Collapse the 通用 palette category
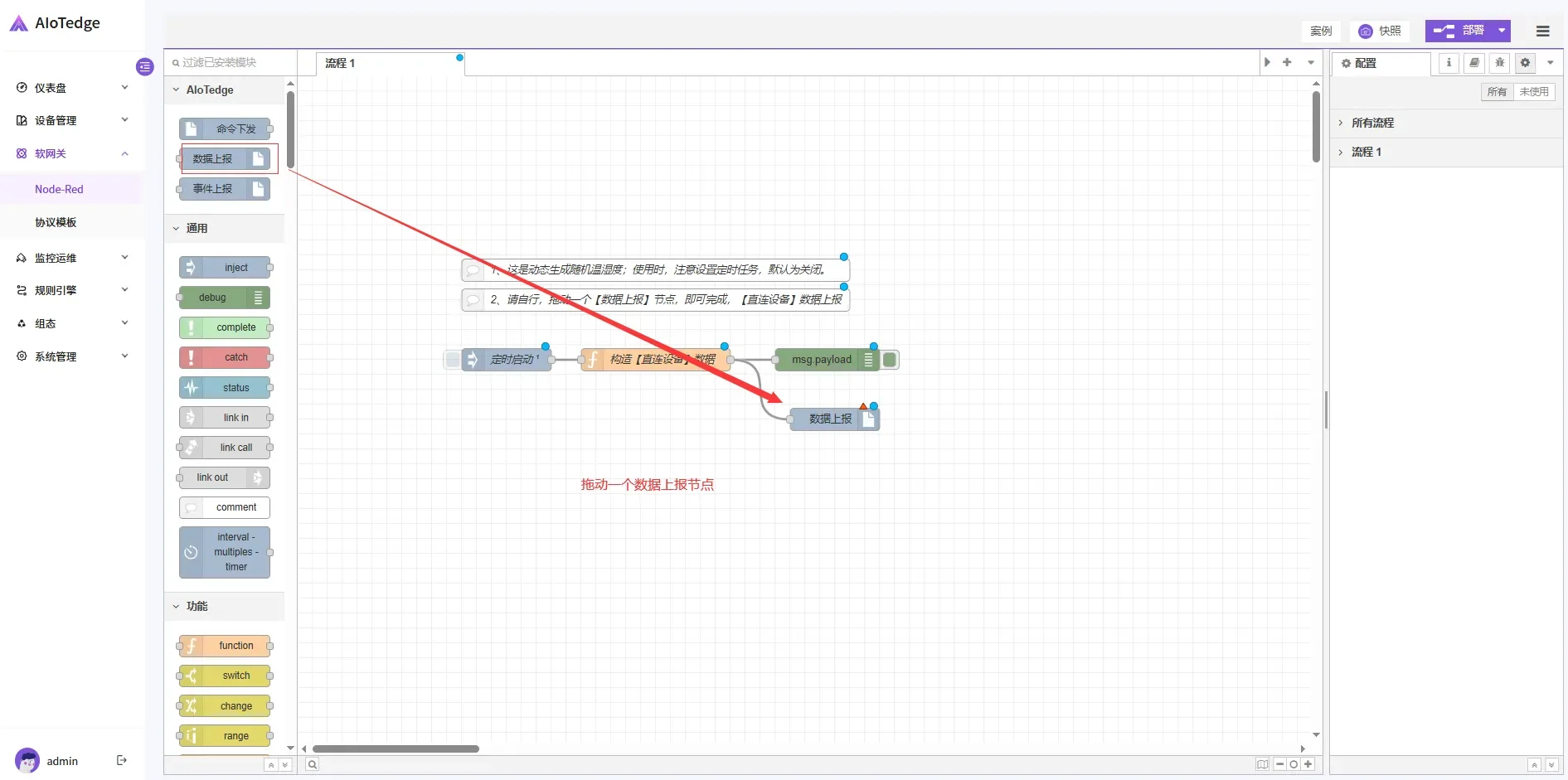 pos(224,228)
